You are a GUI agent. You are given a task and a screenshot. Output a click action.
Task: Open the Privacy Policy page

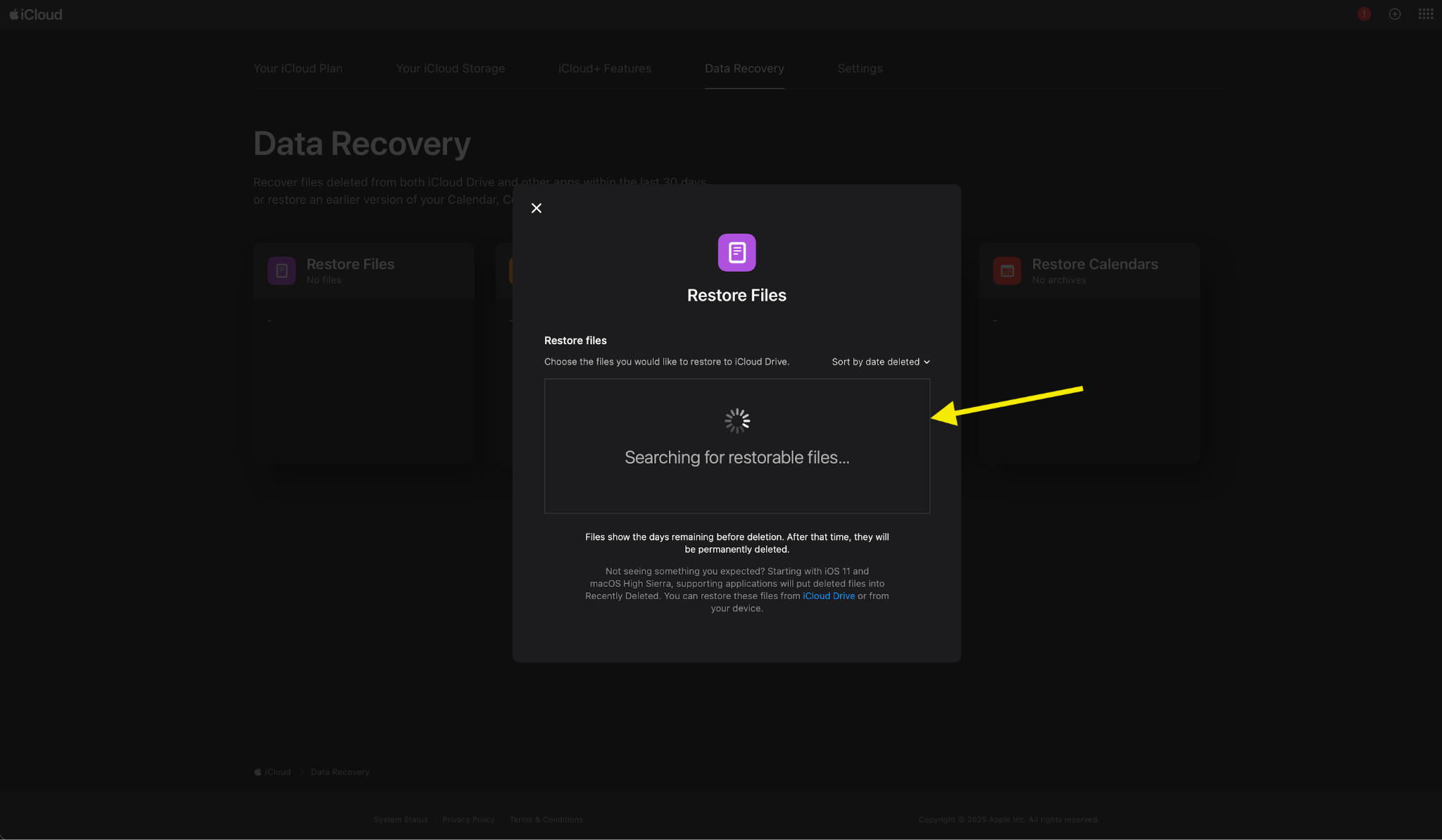pos(468,819)
